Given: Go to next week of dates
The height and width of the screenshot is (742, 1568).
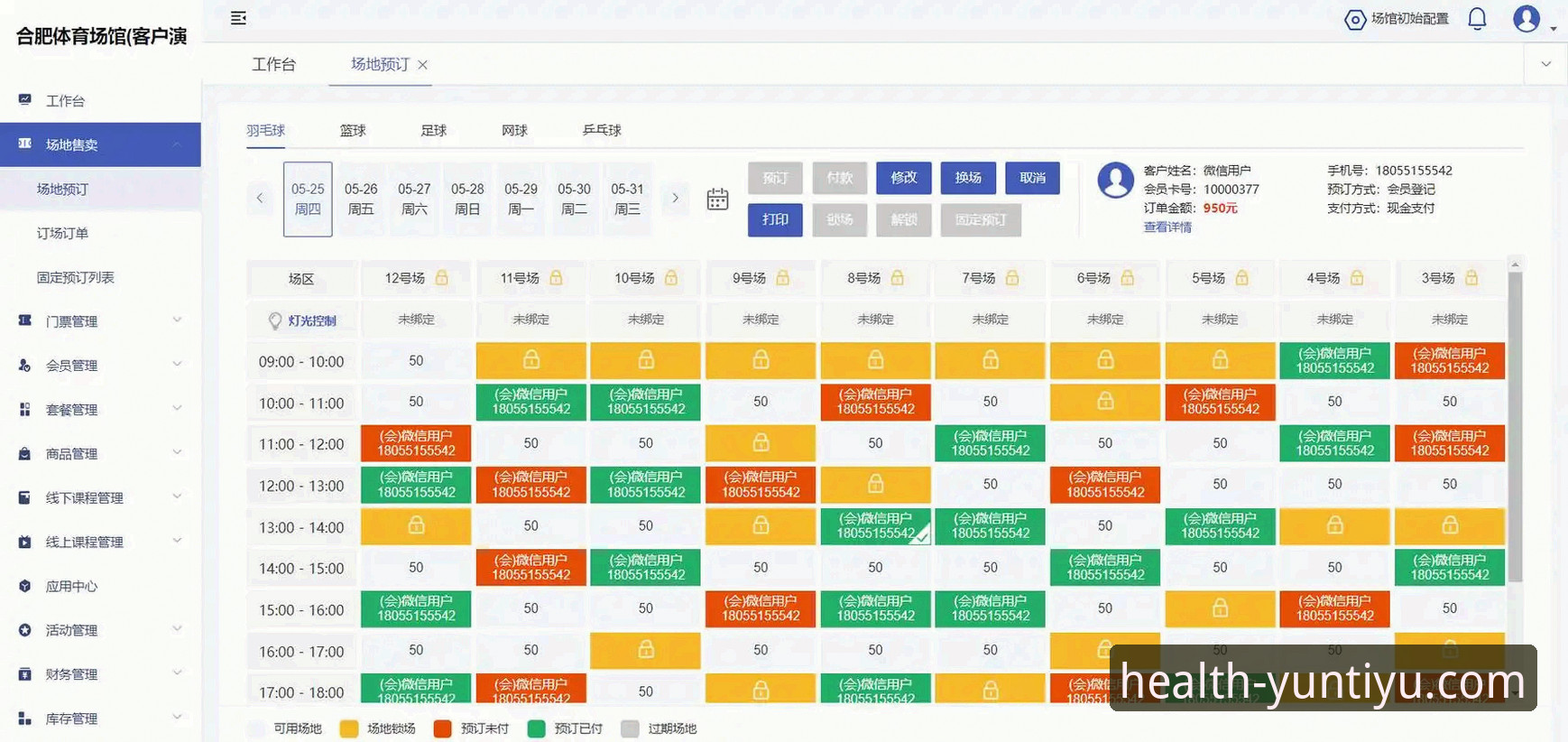Looking at the screenshot, I should pos(675,198).
